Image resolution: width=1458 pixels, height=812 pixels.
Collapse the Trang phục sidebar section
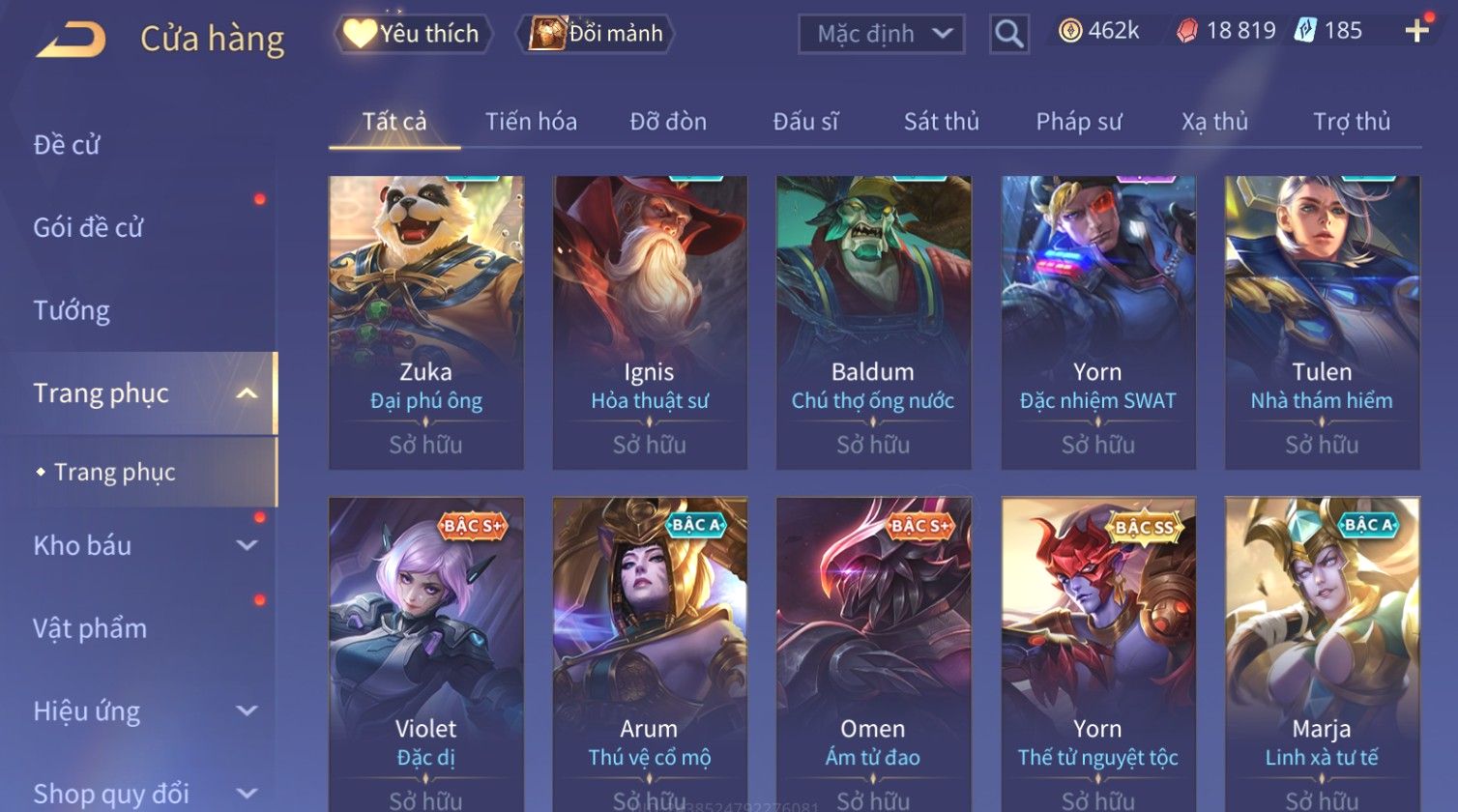coord(248,393)
